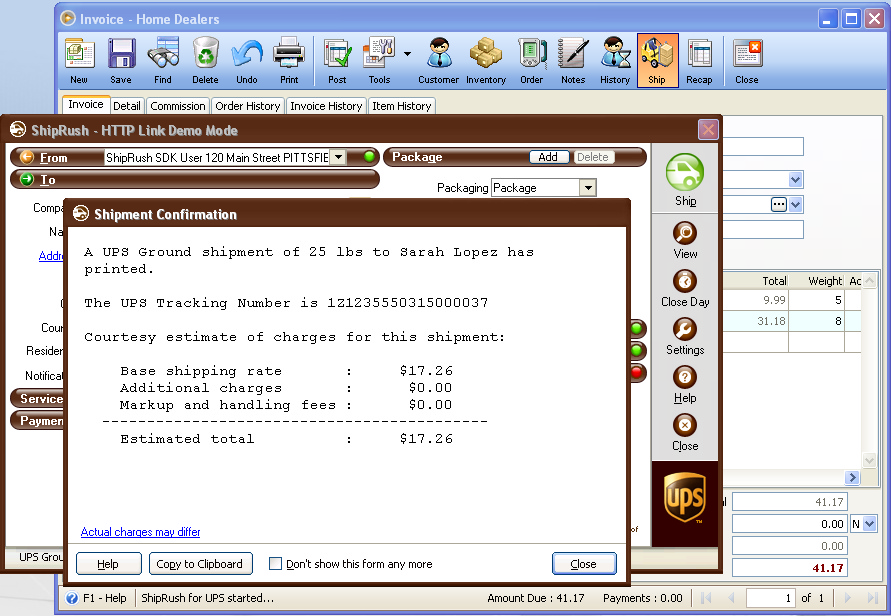Click the "ShipRush for UPS started..." status text

[207, 598]
